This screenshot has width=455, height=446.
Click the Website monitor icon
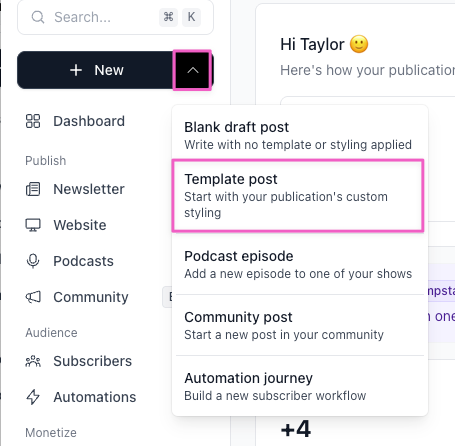click(x=33, y=225)
